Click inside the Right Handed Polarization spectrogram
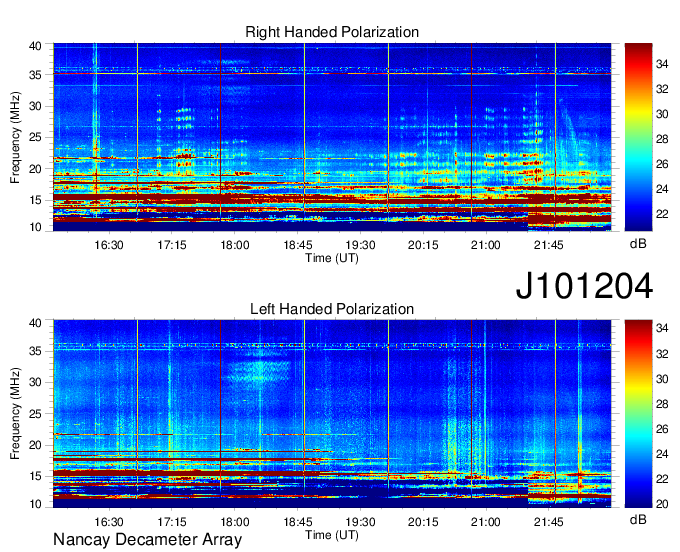This screenshot has width=680, height=552. point(332,137)
